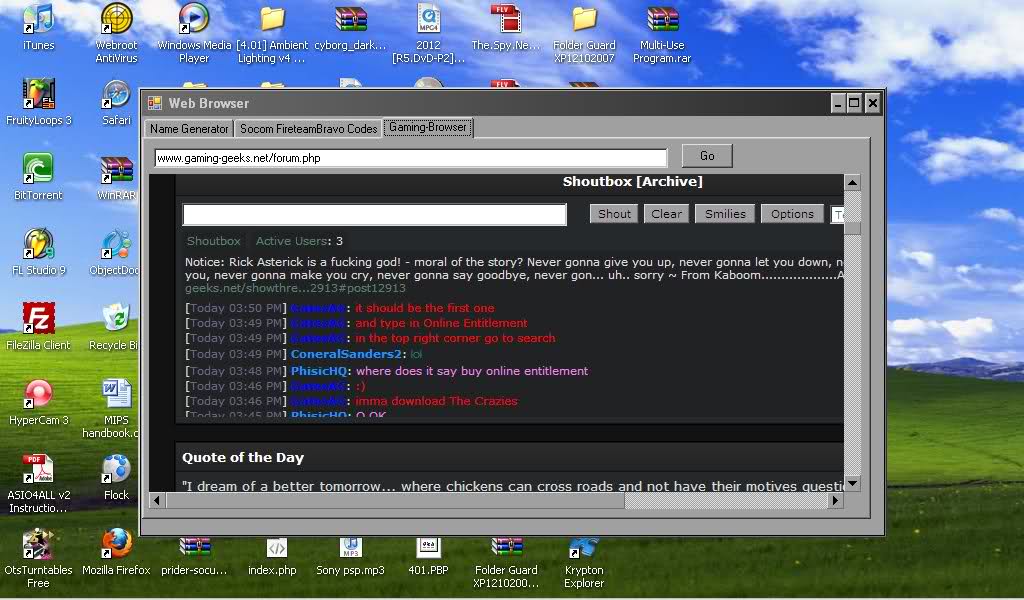Click the '[Today 03:50 PM]' timestamp
Image resolution: width=1024 pixels, height=600 pixels.
tap(236, 308)
